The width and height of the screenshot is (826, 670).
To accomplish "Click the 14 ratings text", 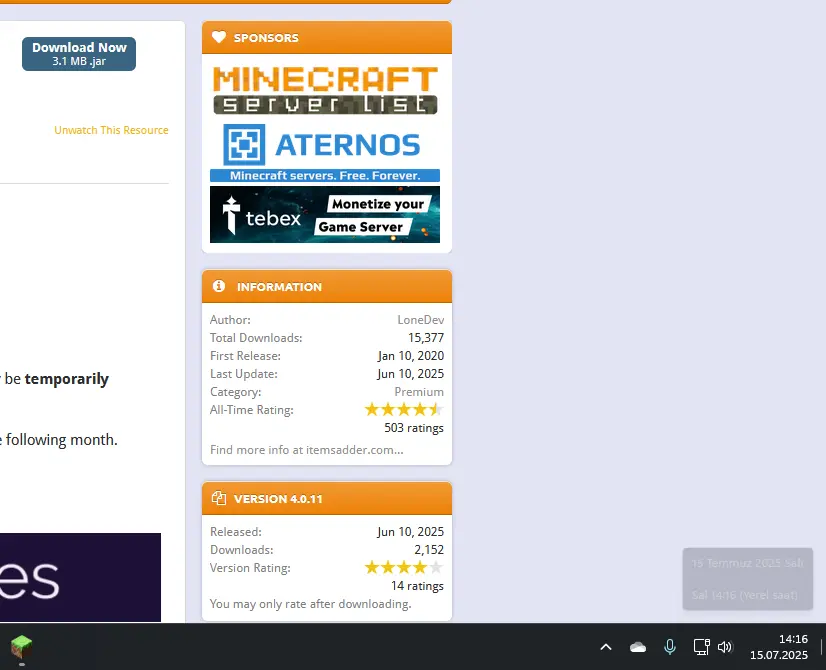I will (417, 586).
